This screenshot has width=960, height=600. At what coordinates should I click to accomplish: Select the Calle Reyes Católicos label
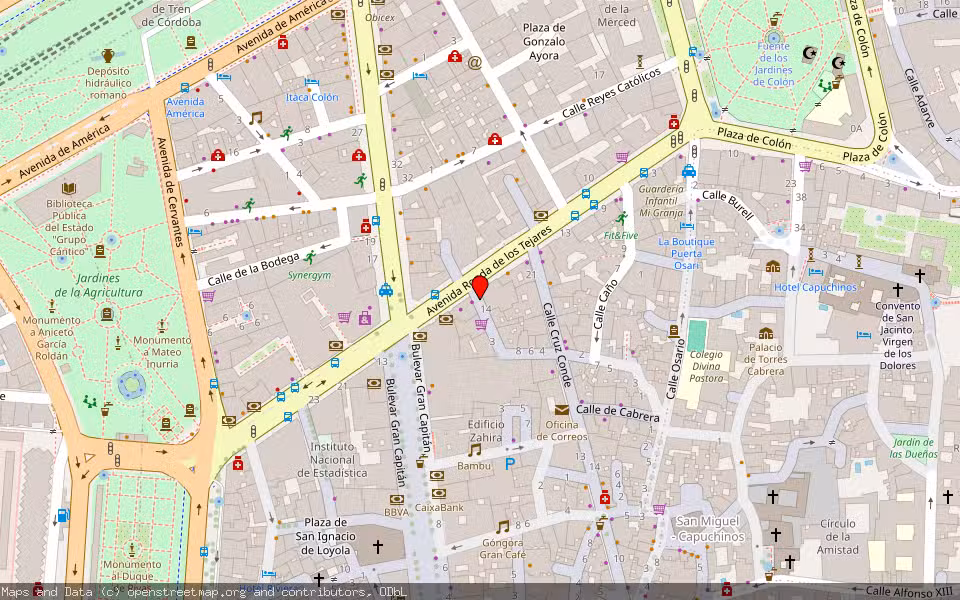612,92
